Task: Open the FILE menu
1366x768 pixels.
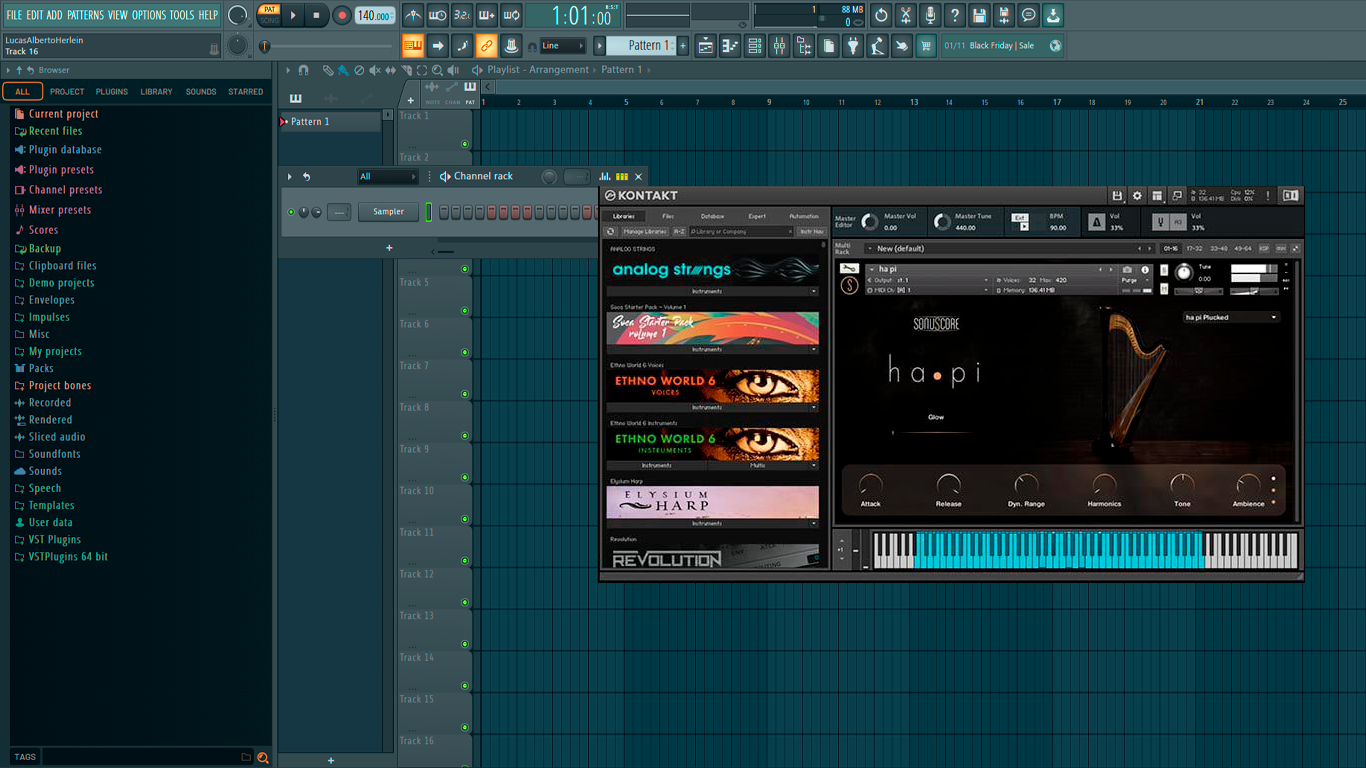Action: (x=14, y=15)
